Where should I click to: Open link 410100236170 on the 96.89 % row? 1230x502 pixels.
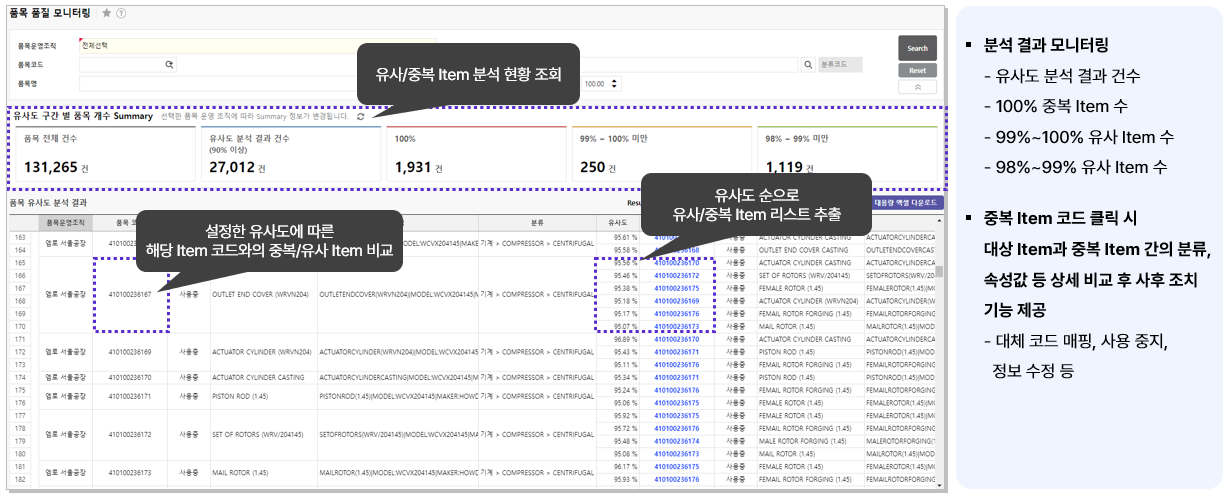pos(676,339)
